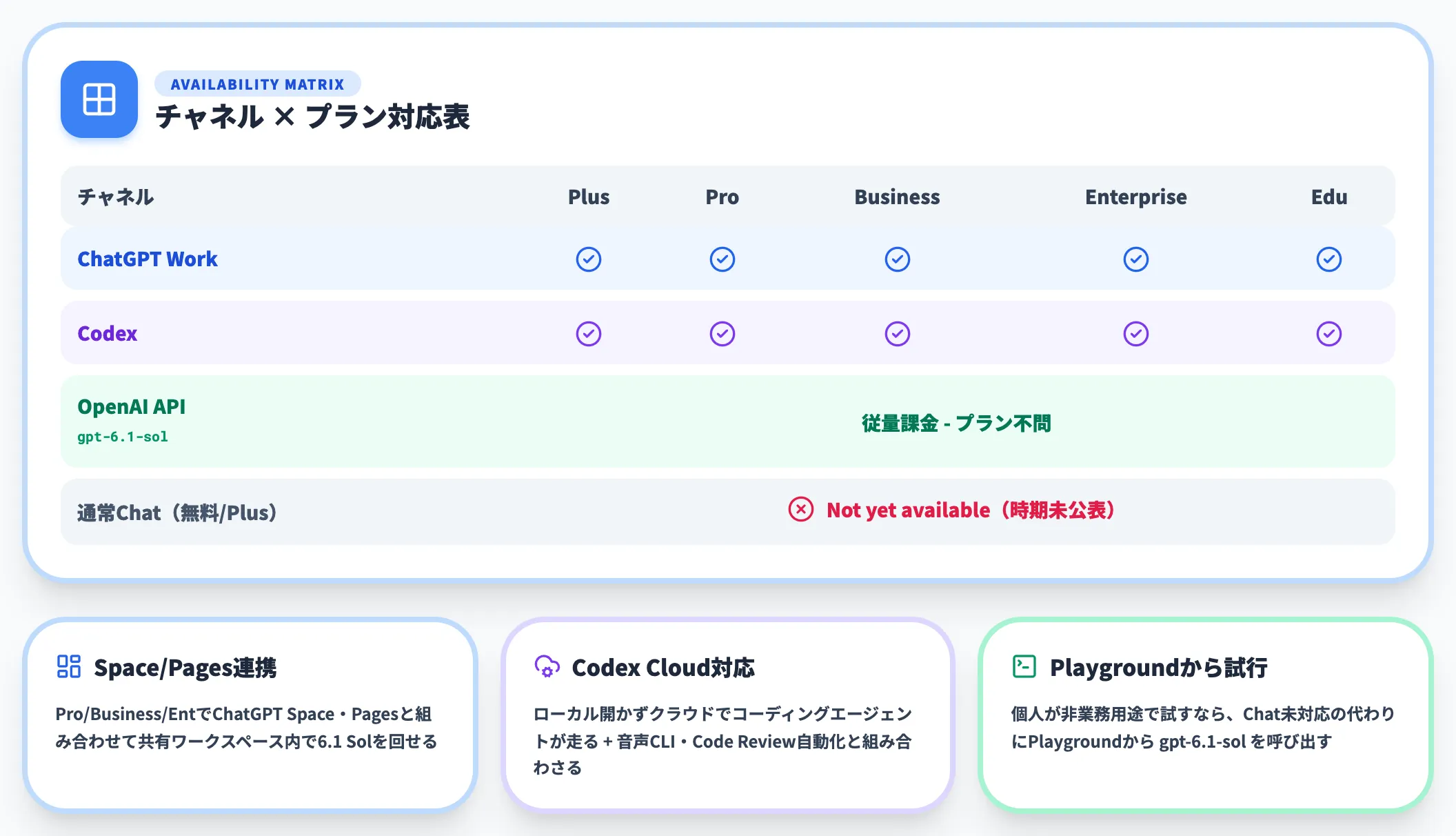Screen dimensions: 1456x836
Task: Click the Playgroundから試行 card title
Action: coord(1159,668)
